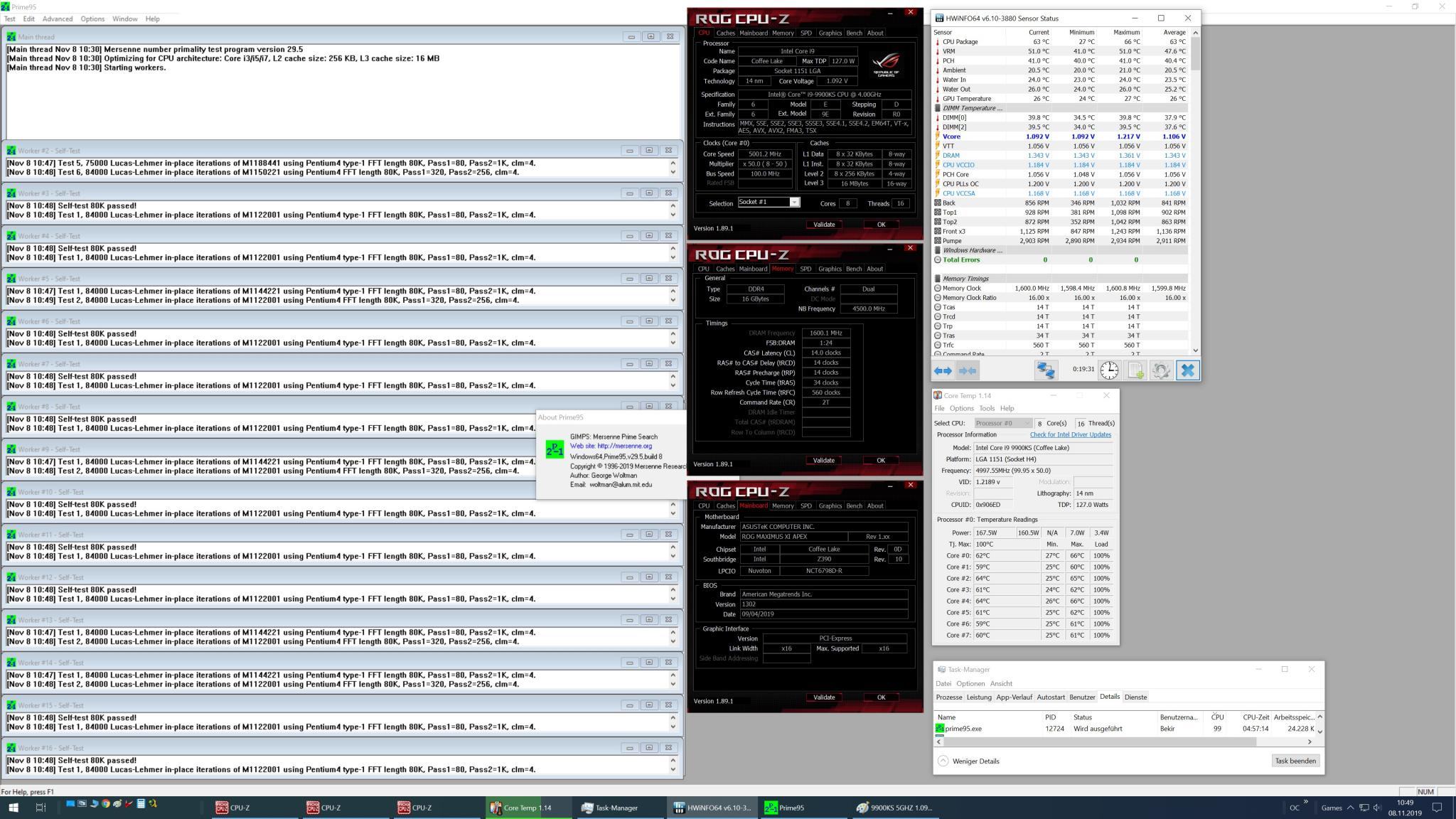Open Core Temp Processor #0 dropdown

tap(1002, 423)
